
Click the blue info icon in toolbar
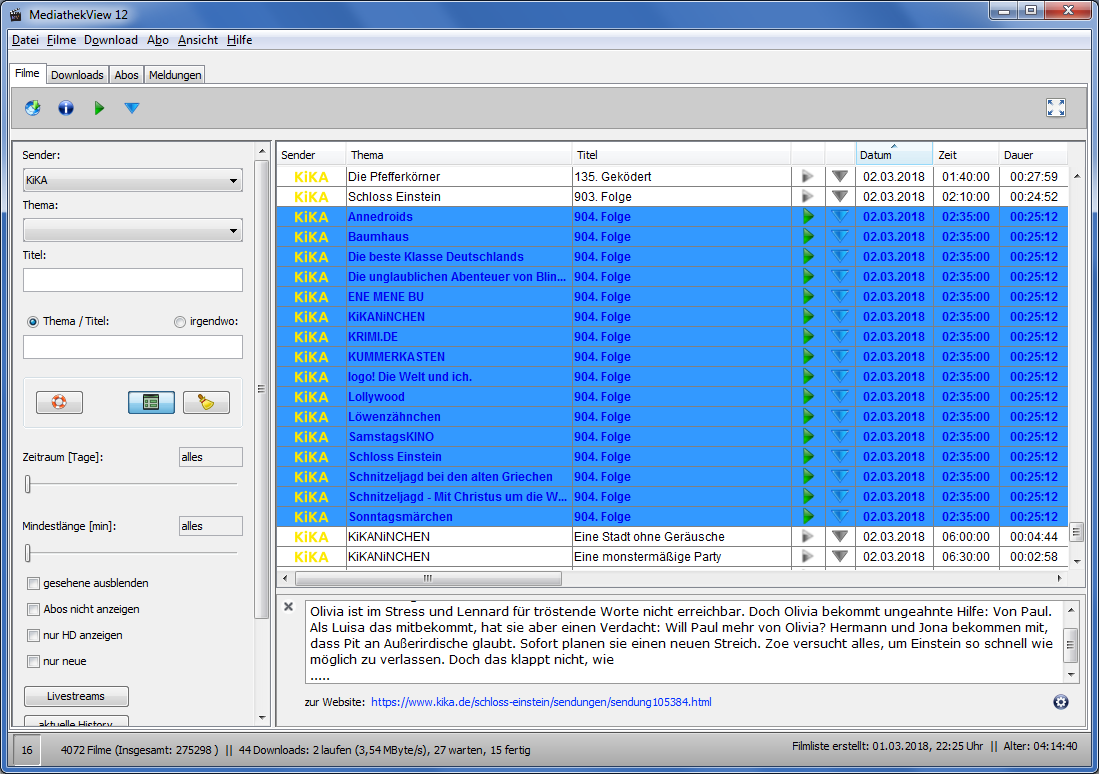[x=66, y=108]
